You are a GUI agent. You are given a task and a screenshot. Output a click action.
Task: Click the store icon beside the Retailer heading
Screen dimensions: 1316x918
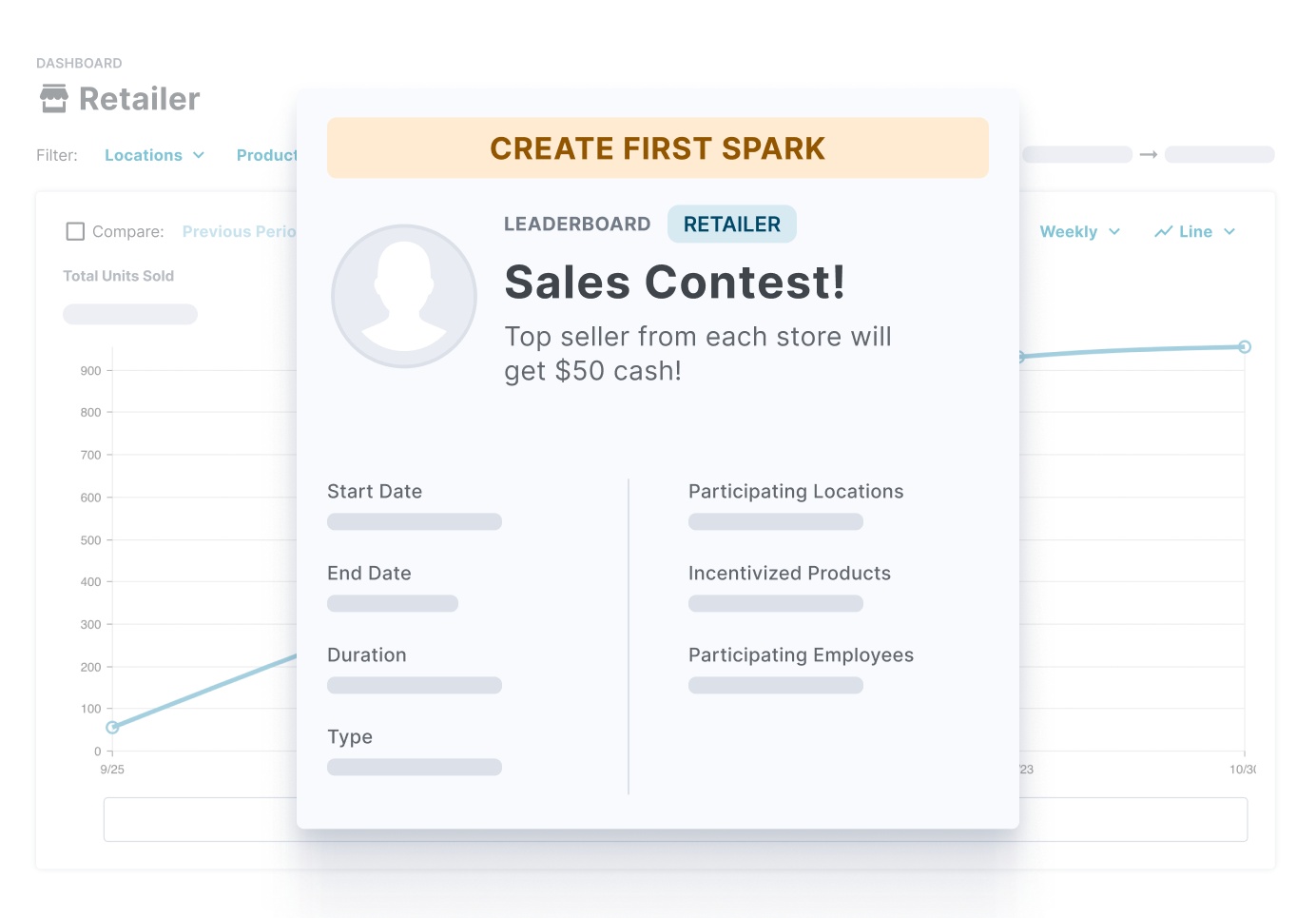tap(52, 96)
